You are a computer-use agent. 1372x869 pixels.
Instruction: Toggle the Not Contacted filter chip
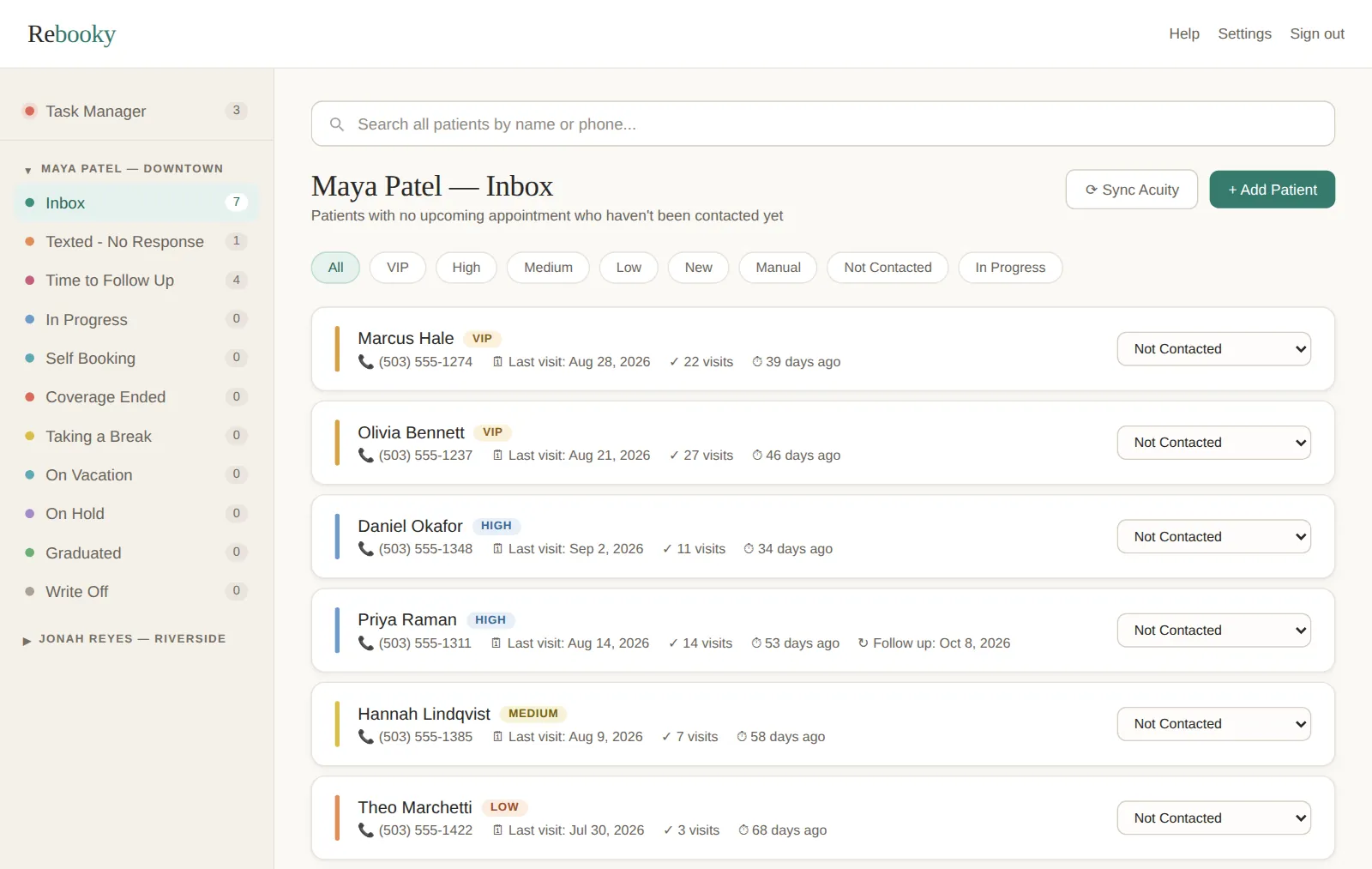pyautogui.click(x=888, y=268)
